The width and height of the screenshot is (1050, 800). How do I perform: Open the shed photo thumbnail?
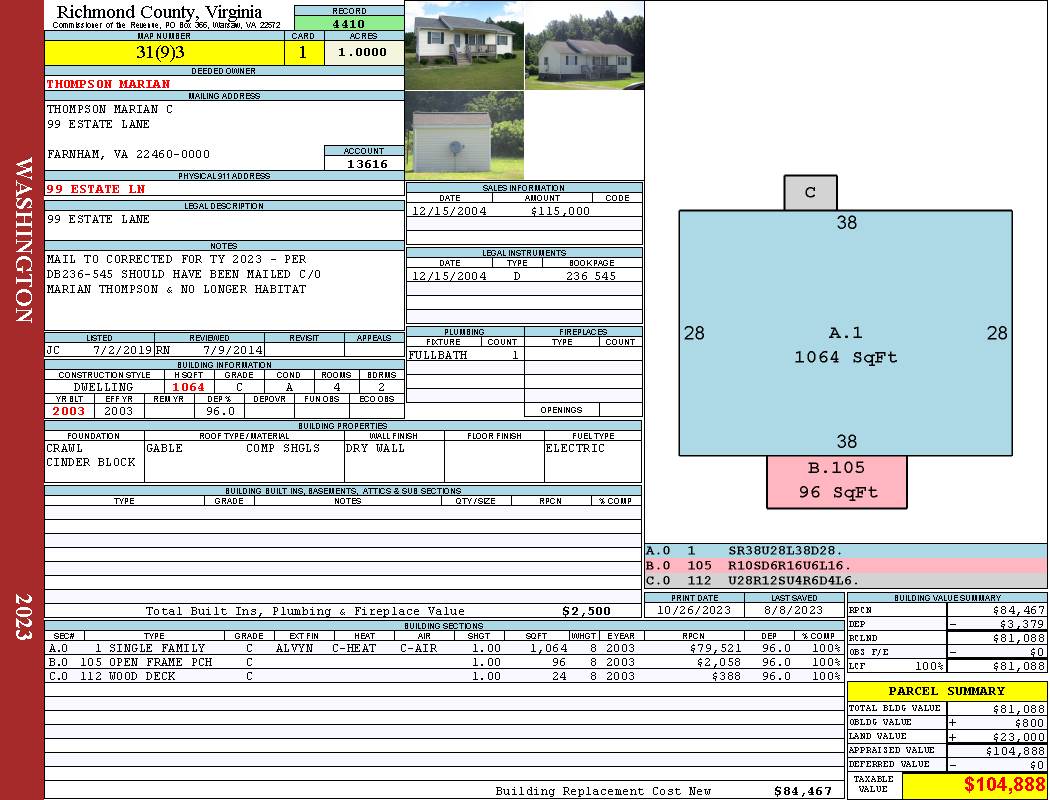point(450,136)
